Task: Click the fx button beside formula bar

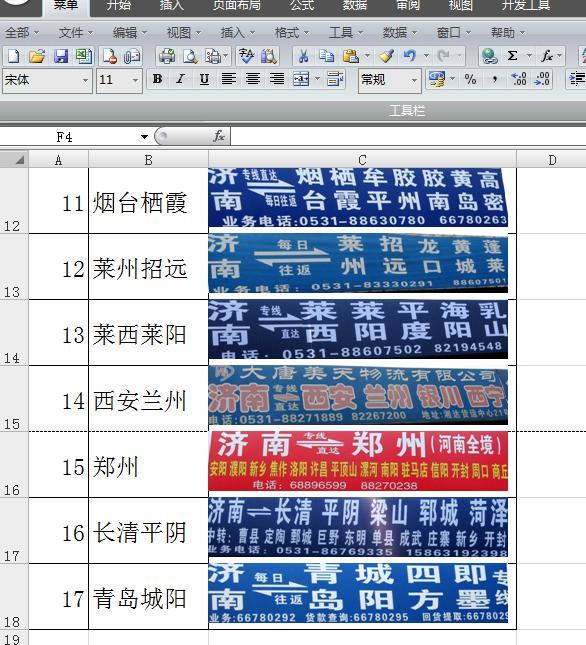Action: tap(219, 136)
